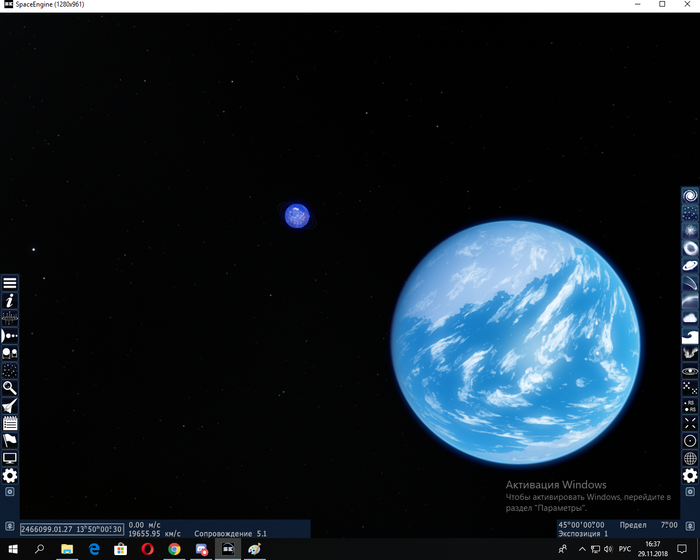This screenshot has height=560, width=700.
Task: Launch Opera browser from the taskbar
Action: pyautogui.click(x=148, y=549)
